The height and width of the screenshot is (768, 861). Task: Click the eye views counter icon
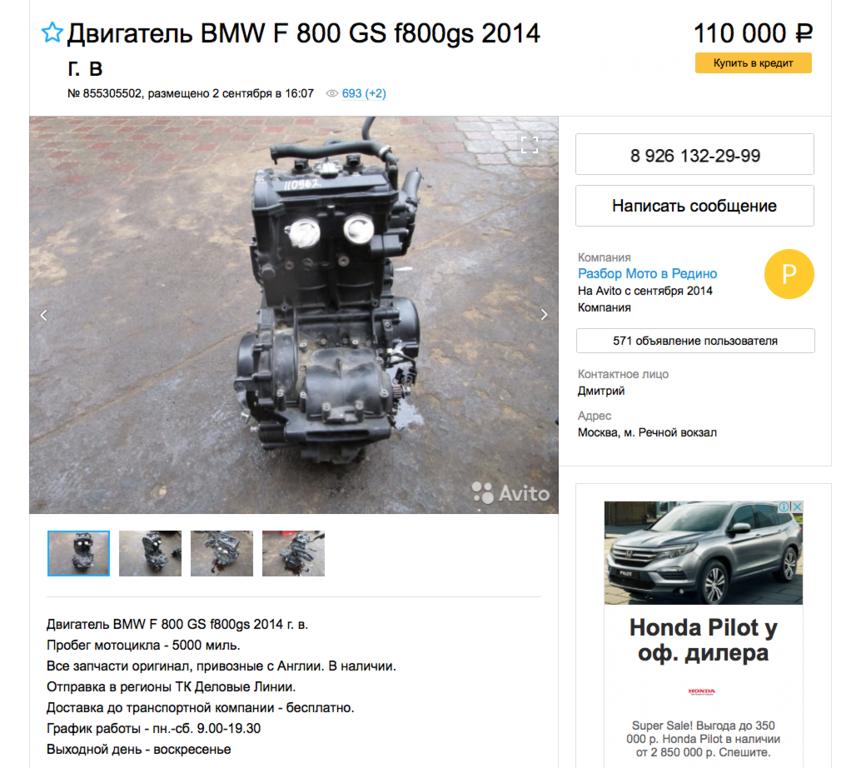tap(332, 93)
